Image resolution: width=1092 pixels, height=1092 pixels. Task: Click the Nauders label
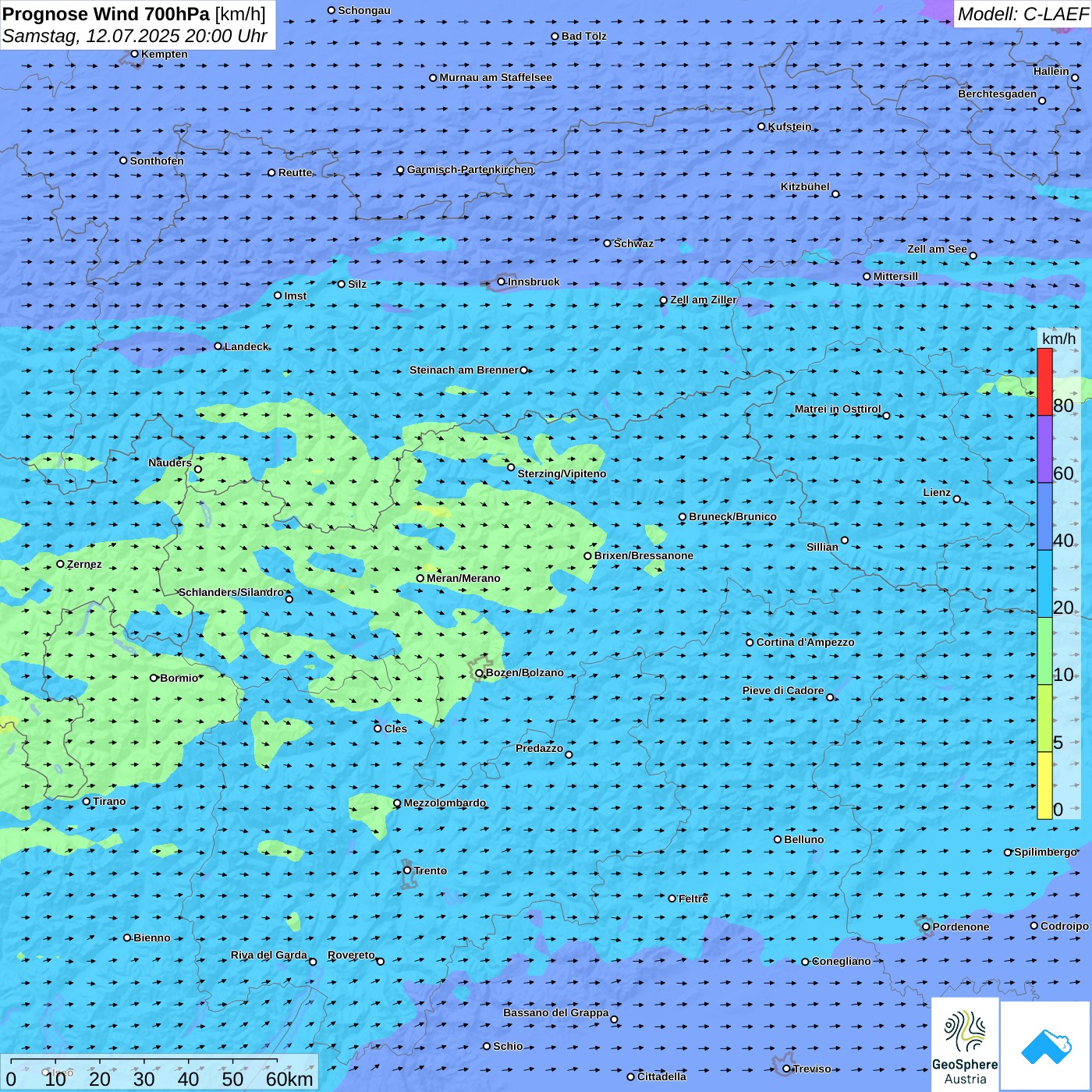[x=169, y=463]
